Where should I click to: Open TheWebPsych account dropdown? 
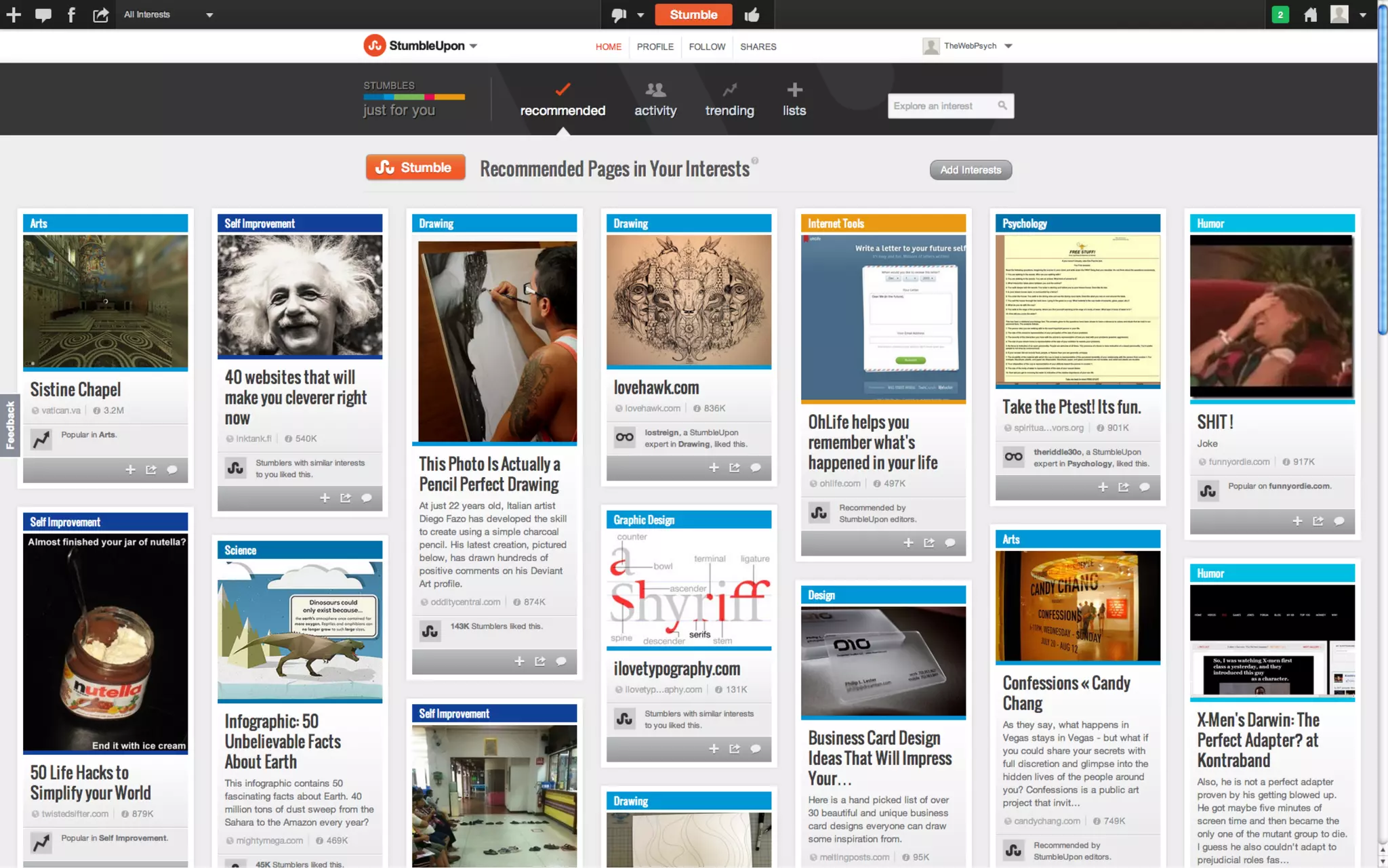(1008, 46)
